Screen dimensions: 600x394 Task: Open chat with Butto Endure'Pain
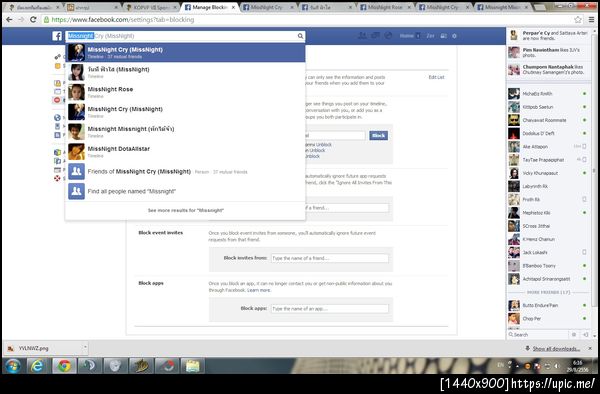548,306
